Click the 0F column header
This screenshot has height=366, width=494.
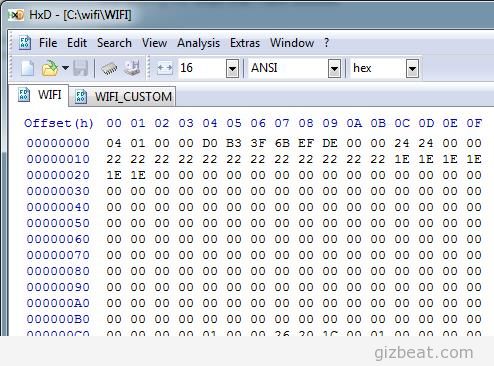[x=474, y=123]
